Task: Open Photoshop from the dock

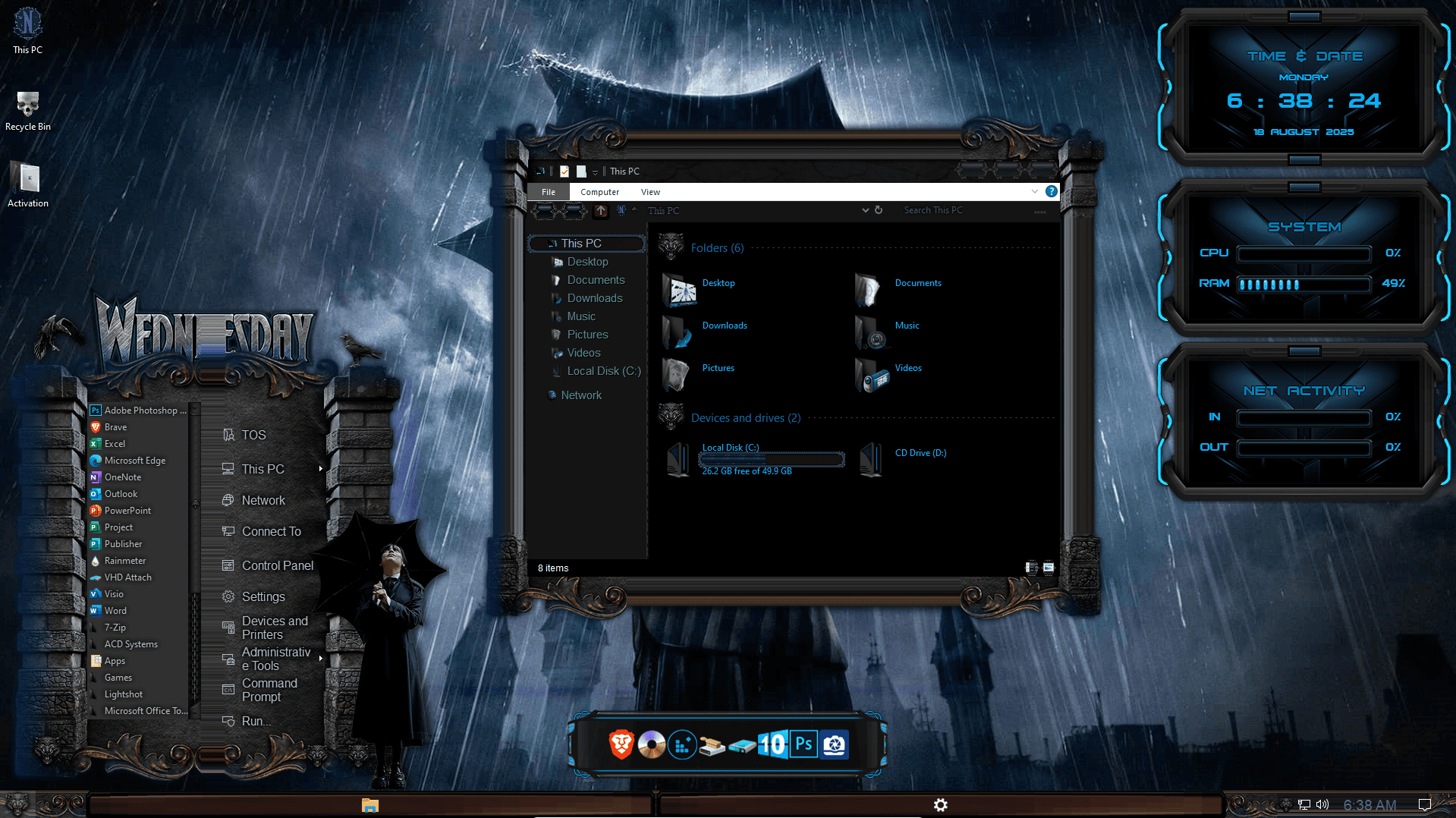Action: (803, 744)
